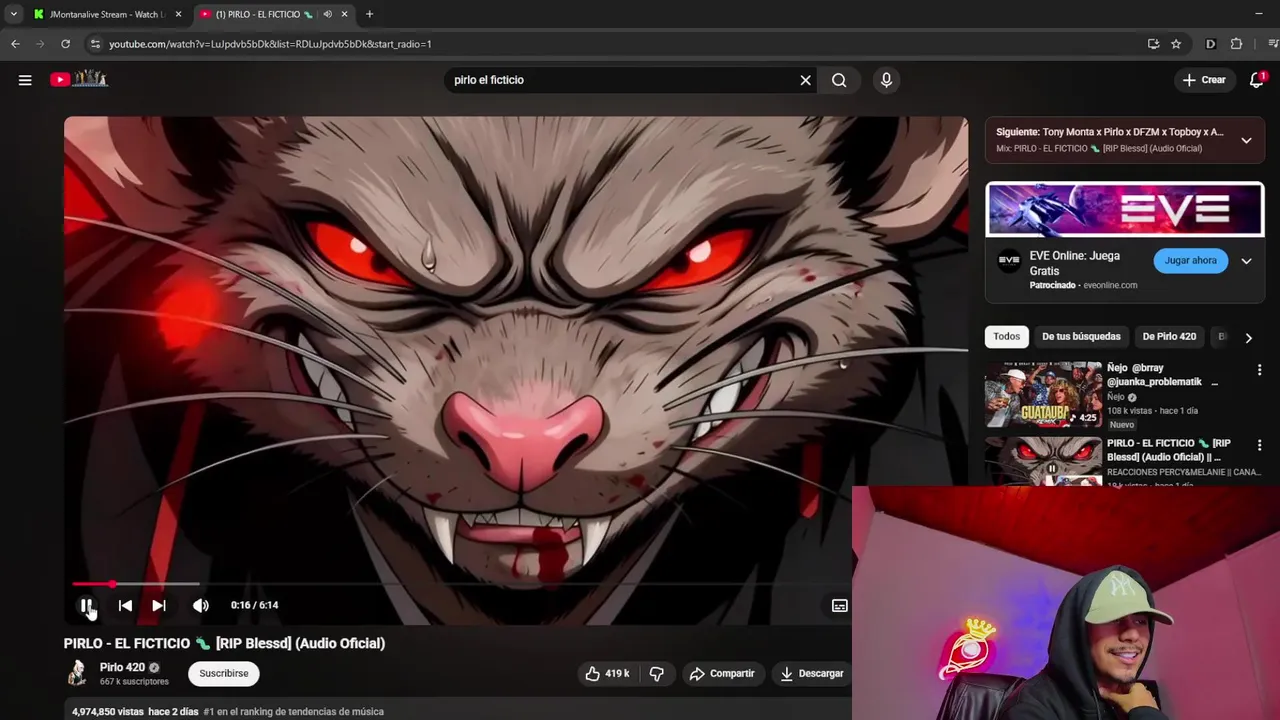Click the Crear button
This screenshot has width=1280, height=720.
(1204, 80)
